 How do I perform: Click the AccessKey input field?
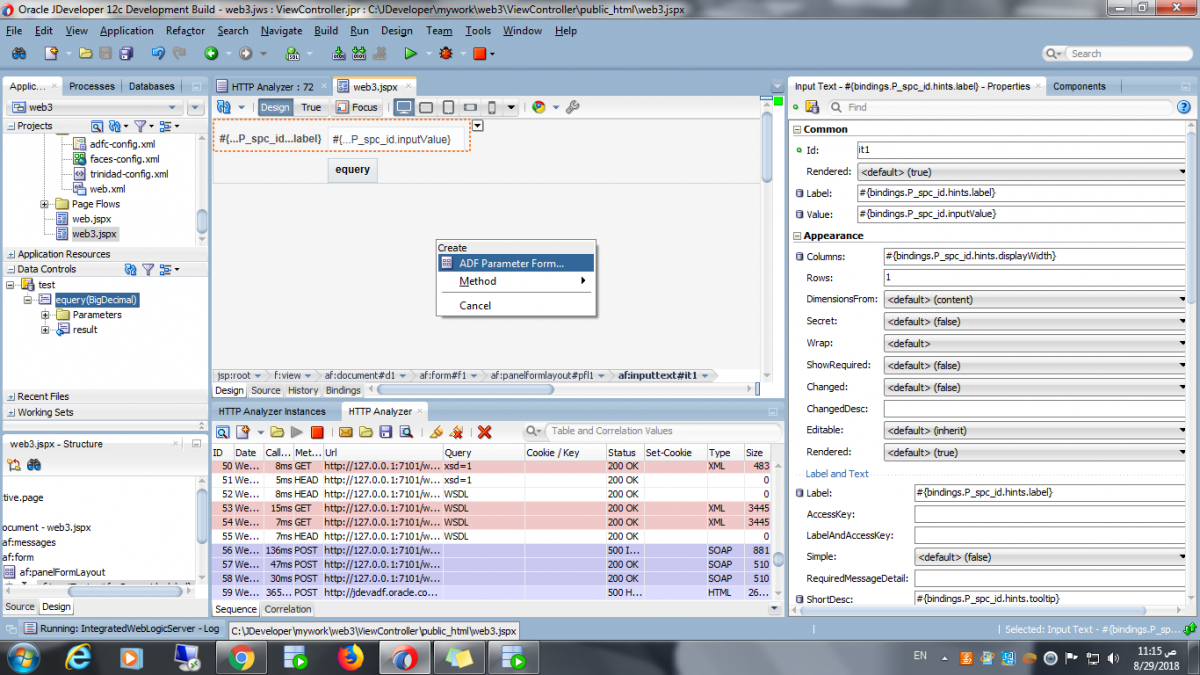coord(1050,514)
